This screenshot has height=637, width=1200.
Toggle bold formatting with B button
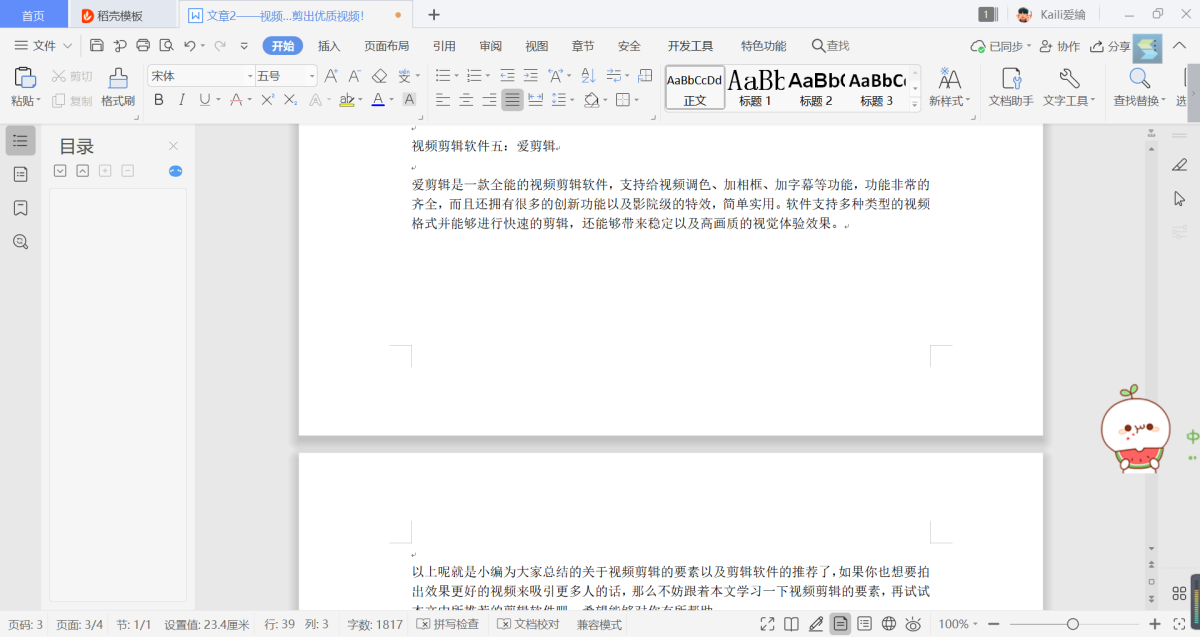coord(158,99)
